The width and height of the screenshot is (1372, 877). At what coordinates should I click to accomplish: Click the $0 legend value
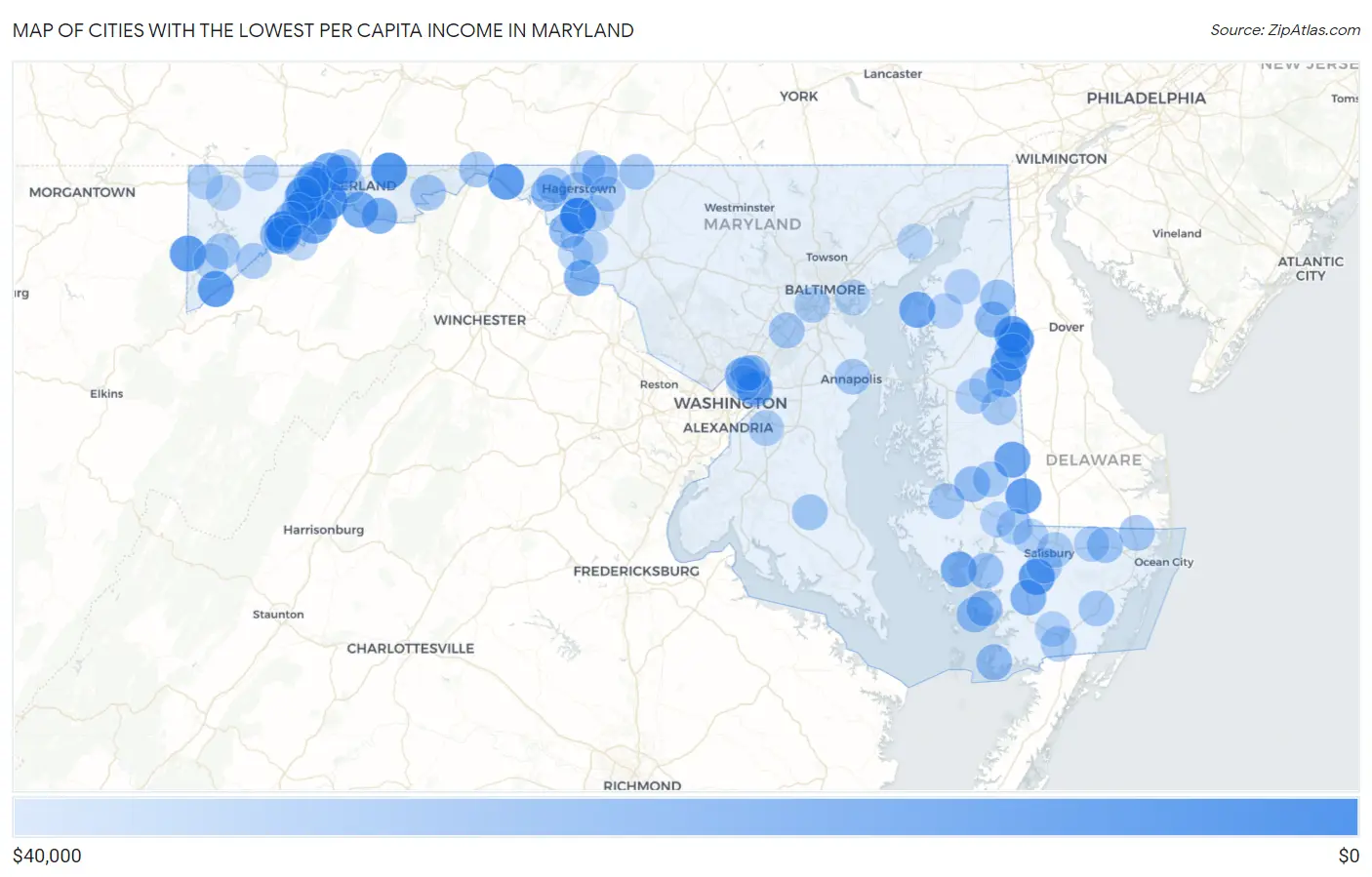(x=1349, y=856)
